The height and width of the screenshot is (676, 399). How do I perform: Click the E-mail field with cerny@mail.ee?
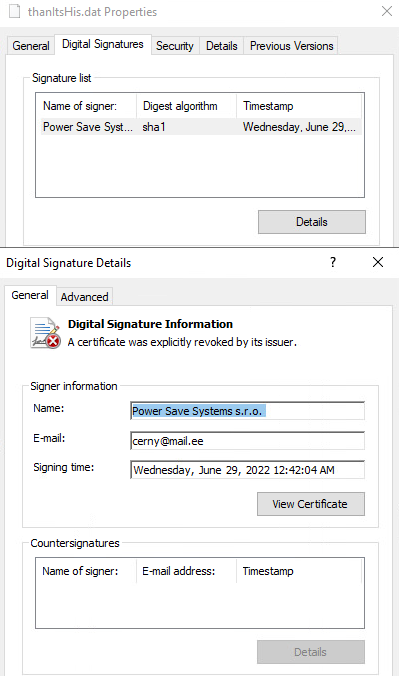click(248, 441)
